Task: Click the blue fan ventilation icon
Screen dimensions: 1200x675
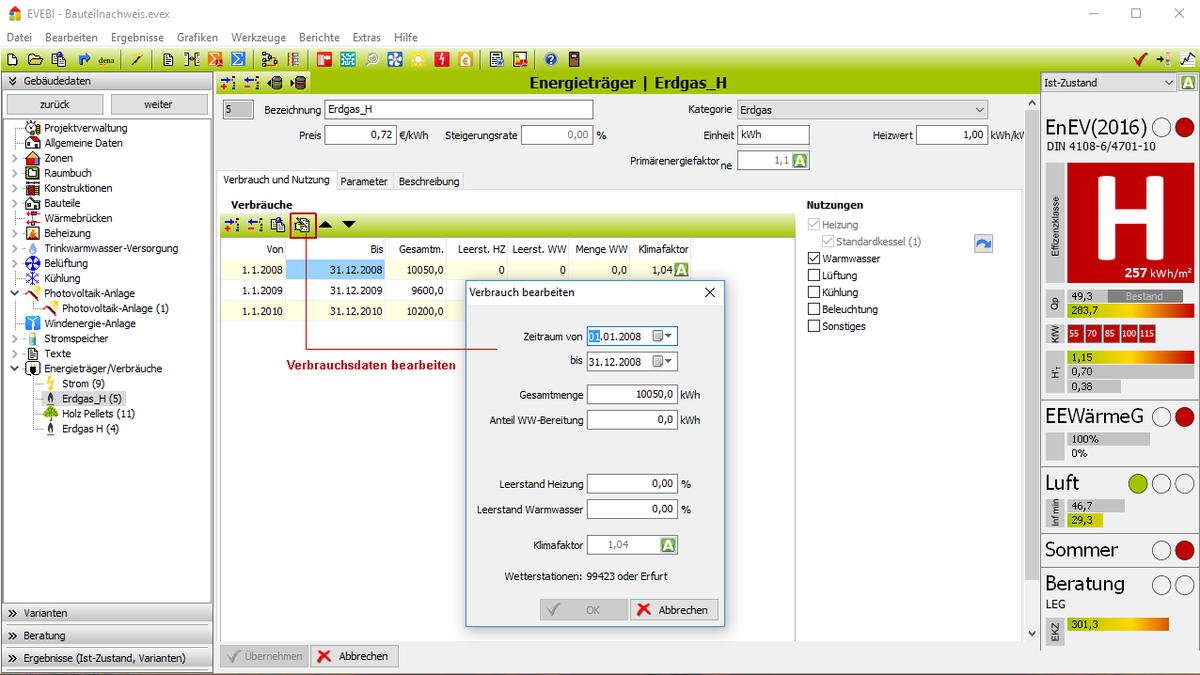Action: coord(395,59)
